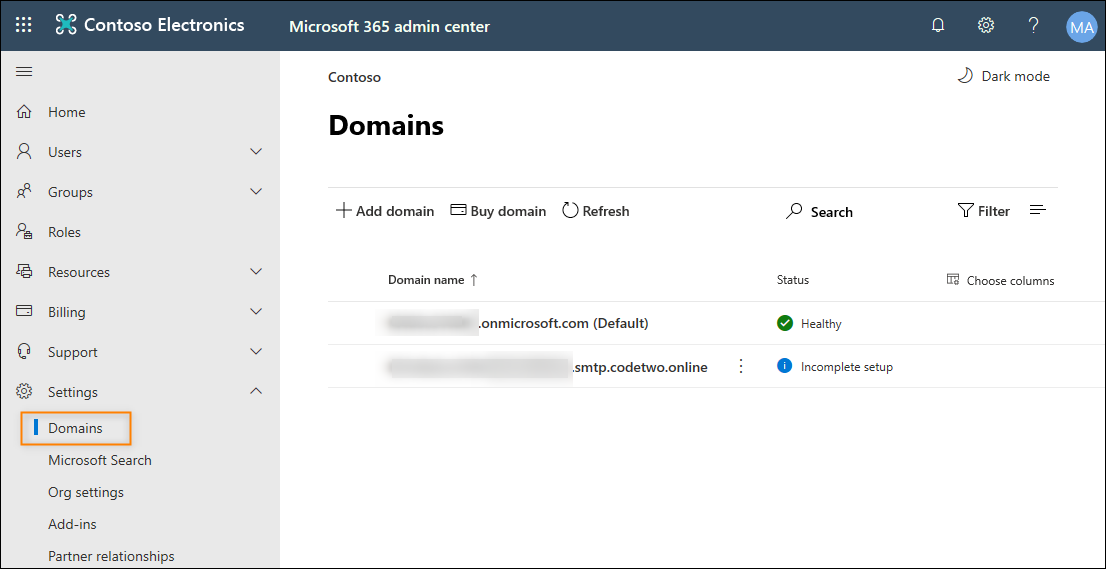Open Microsoft Search settings
The height and width of the screenshot is (569, 1106).
point(99,460)
